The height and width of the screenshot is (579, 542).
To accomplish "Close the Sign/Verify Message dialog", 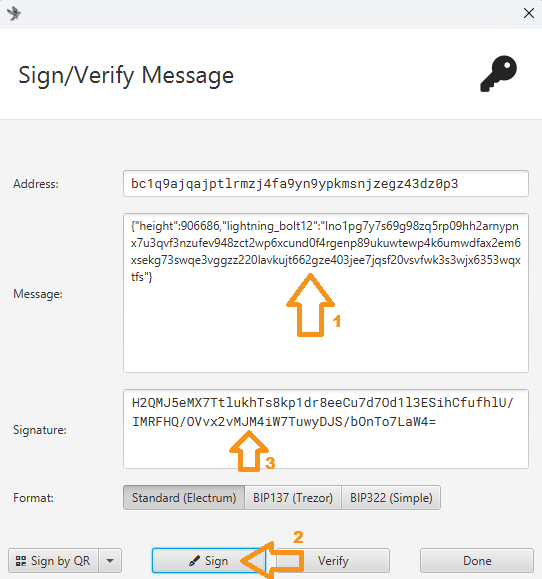I will click(x=529, y=13).
